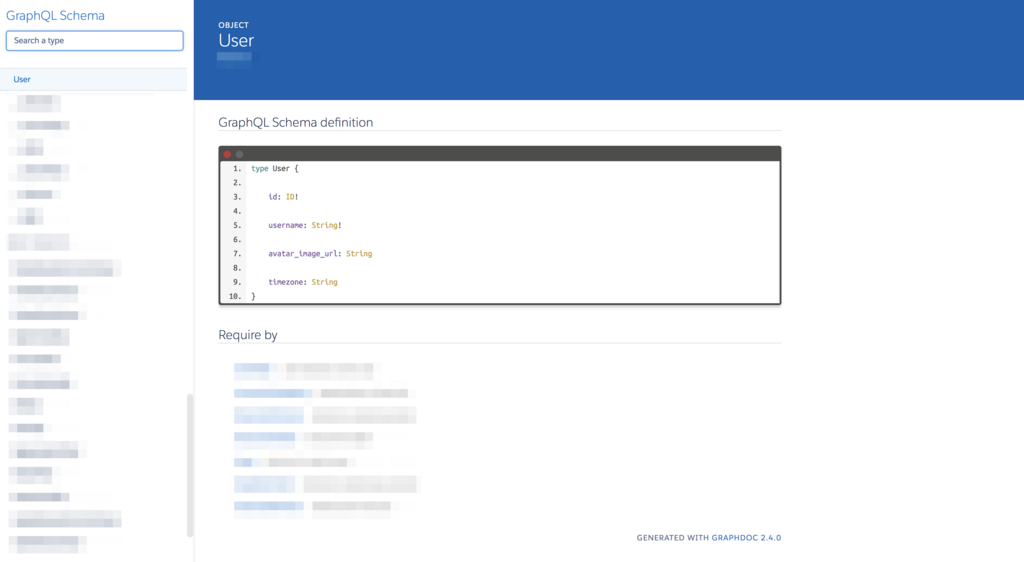Click the 'Search a type' input field
This screenshot has width=1024, height=562.
point(95,40)
